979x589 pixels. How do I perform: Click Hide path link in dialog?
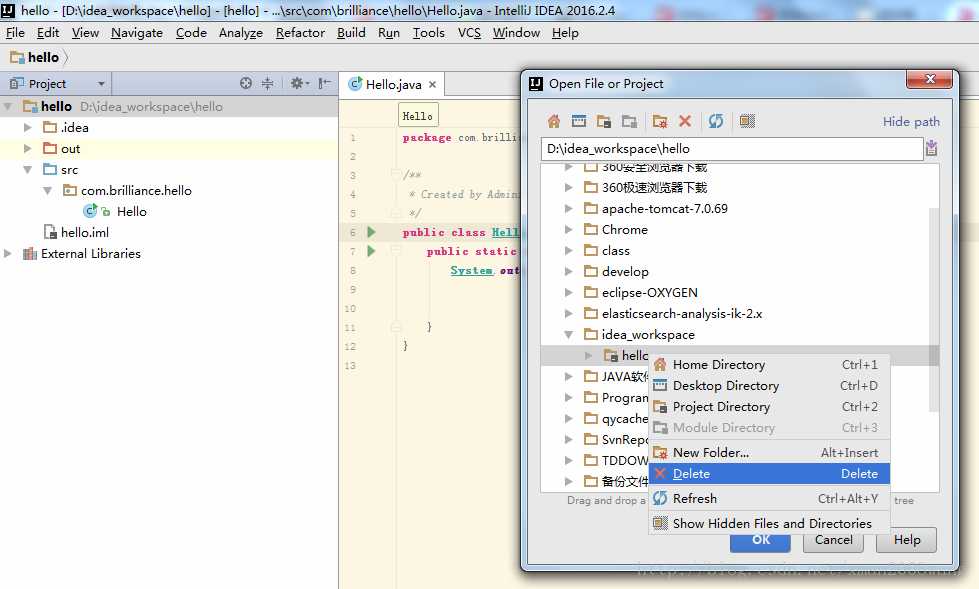pyautogui.click(x=911, y=121)
